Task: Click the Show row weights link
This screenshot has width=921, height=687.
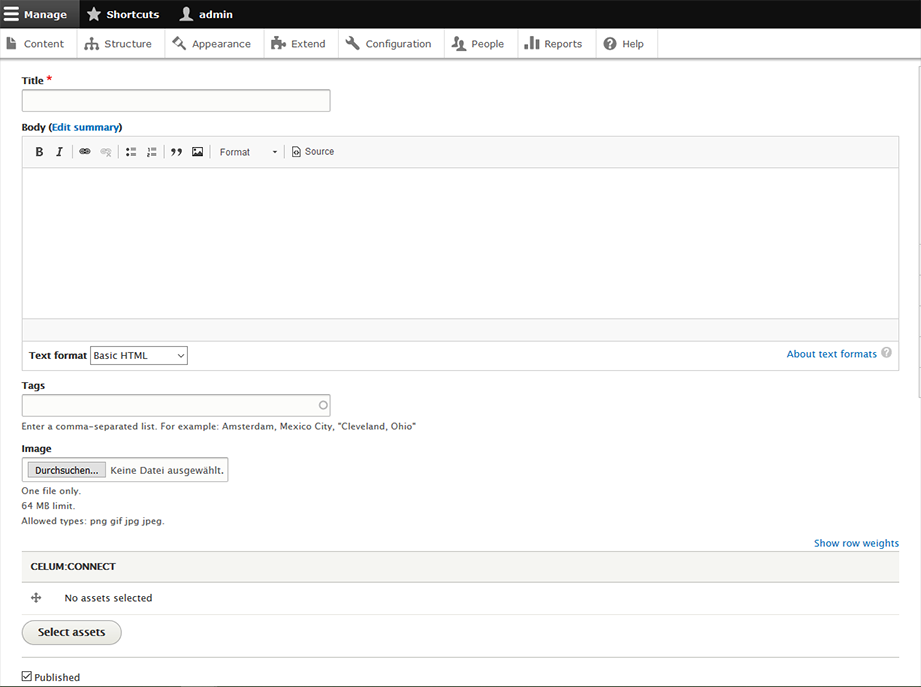Action: tap(856, 543)
